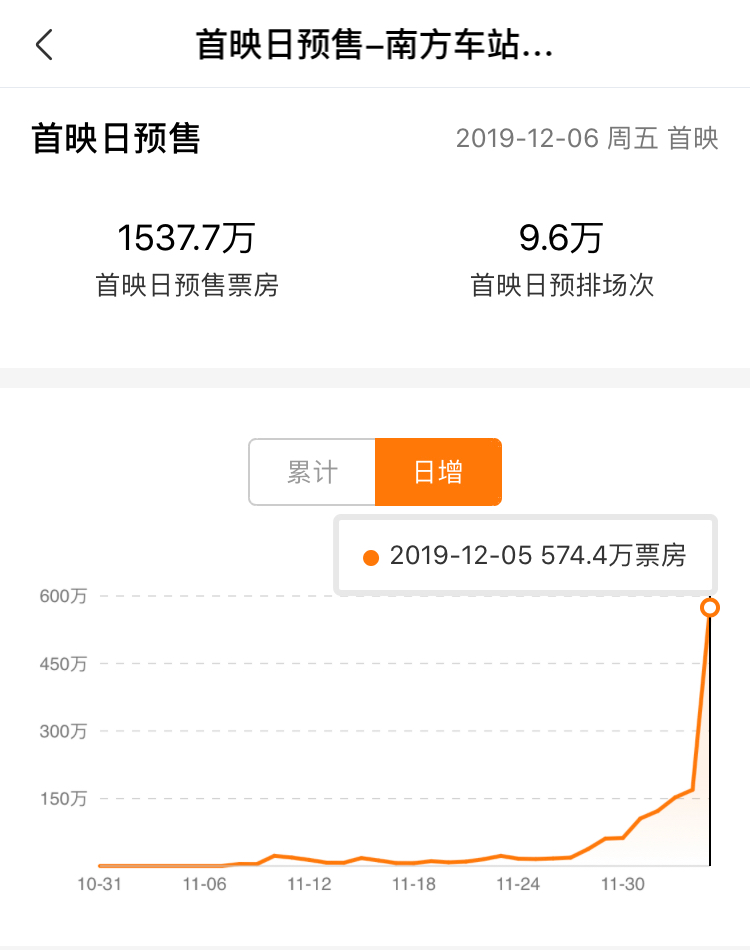Click the 11-30 x-axis label

click(623, 885)
